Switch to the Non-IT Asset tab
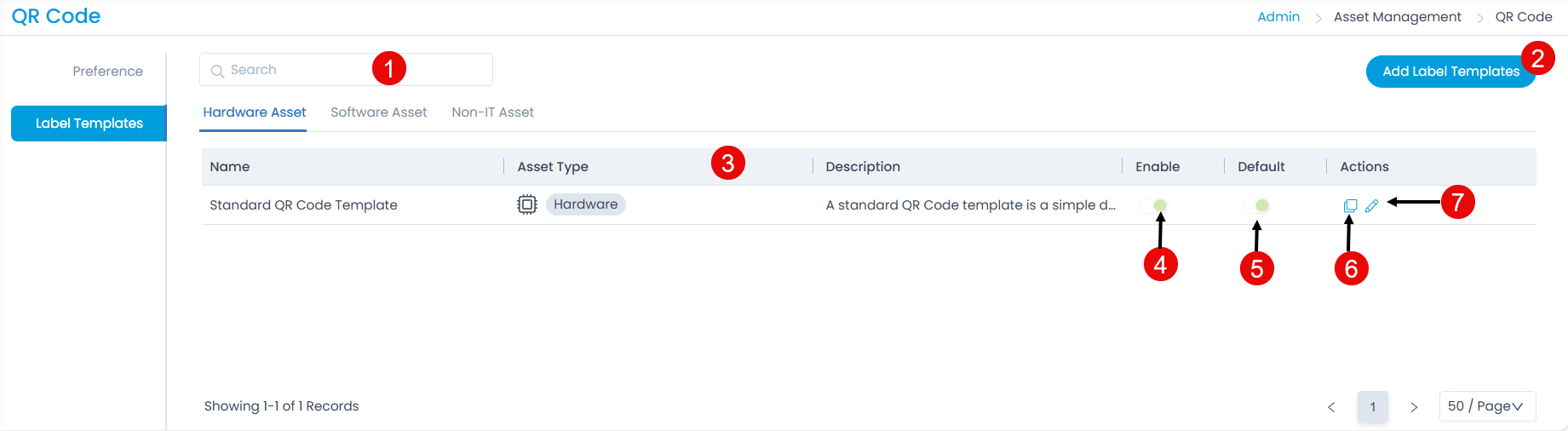 tap(492, 112)
